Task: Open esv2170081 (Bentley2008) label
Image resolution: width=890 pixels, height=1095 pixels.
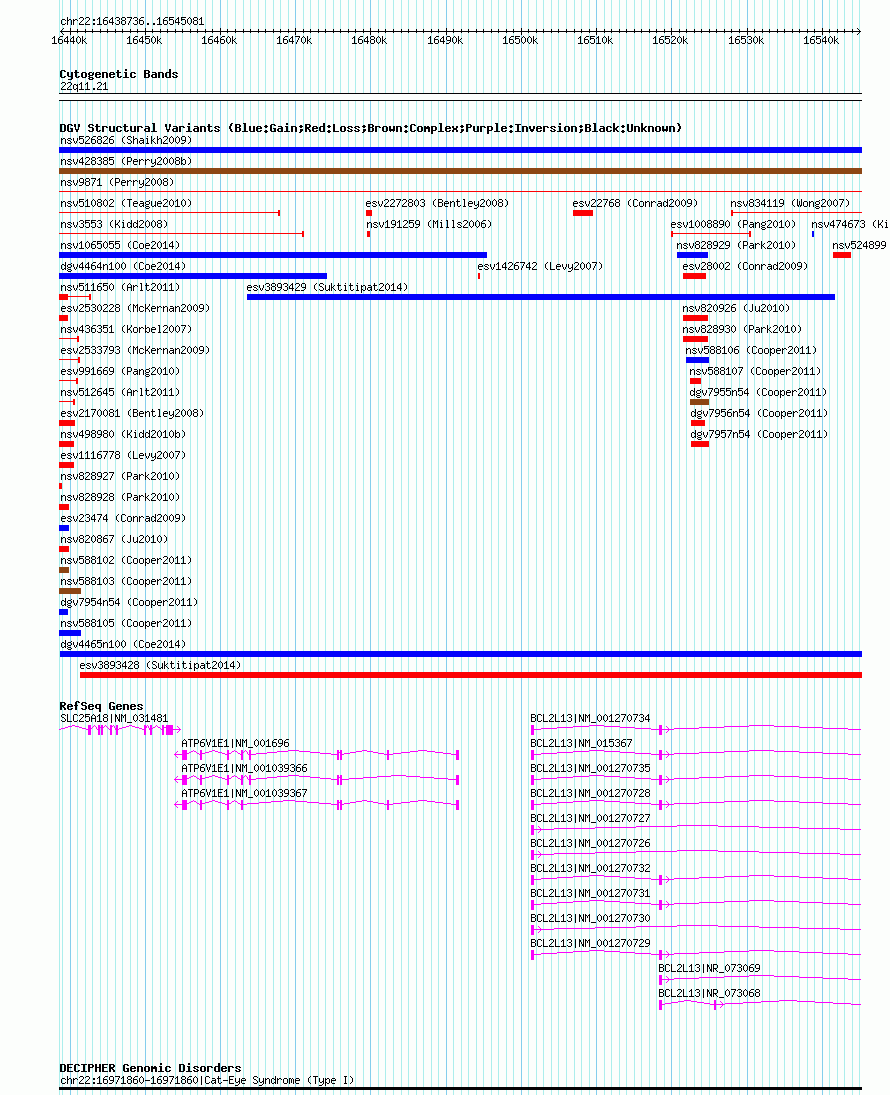Action: click(x=132, y=413)
